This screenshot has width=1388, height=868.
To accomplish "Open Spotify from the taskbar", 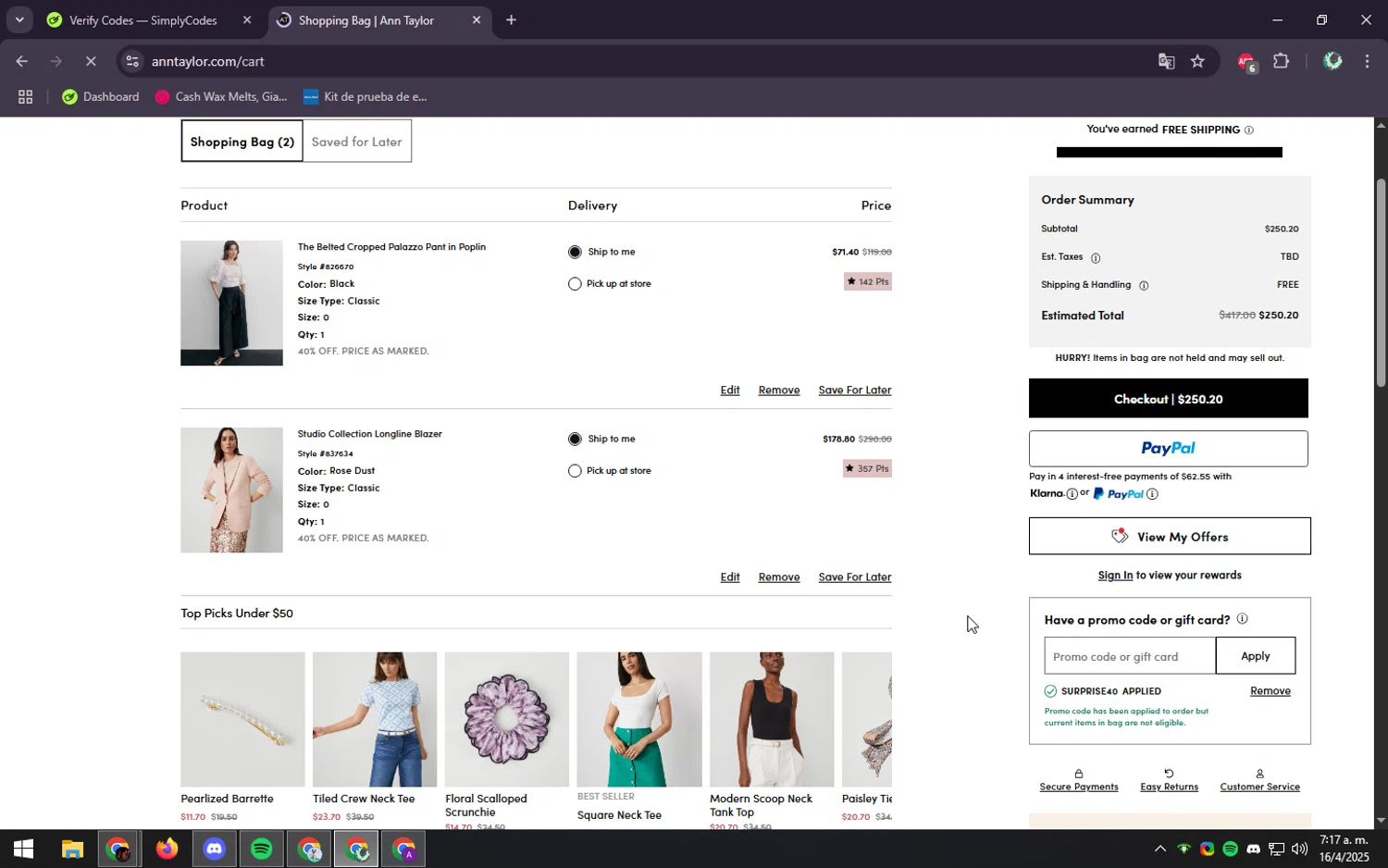I will 262,849.
